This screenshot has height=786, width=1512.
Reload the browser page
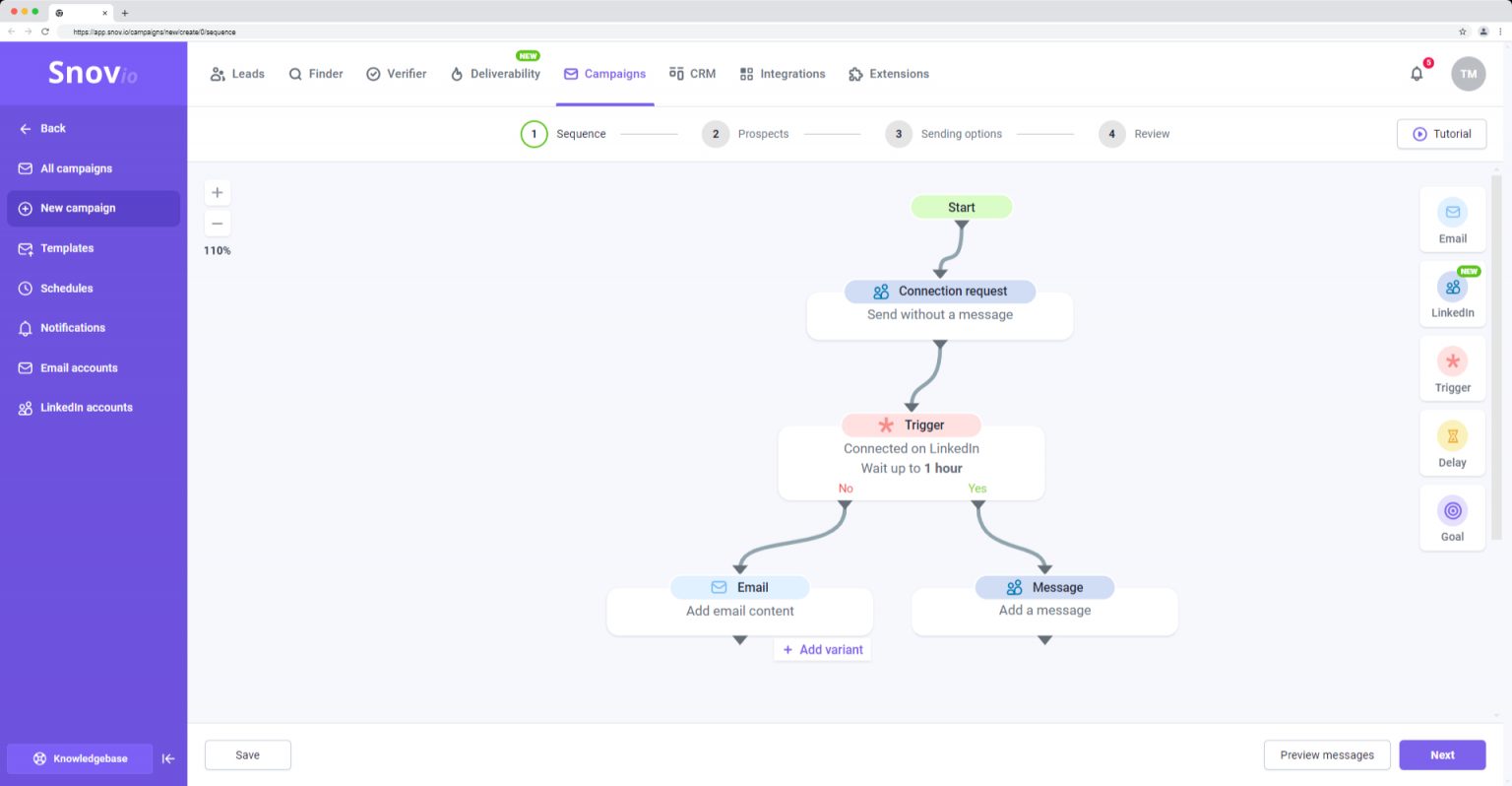point(45,32)
